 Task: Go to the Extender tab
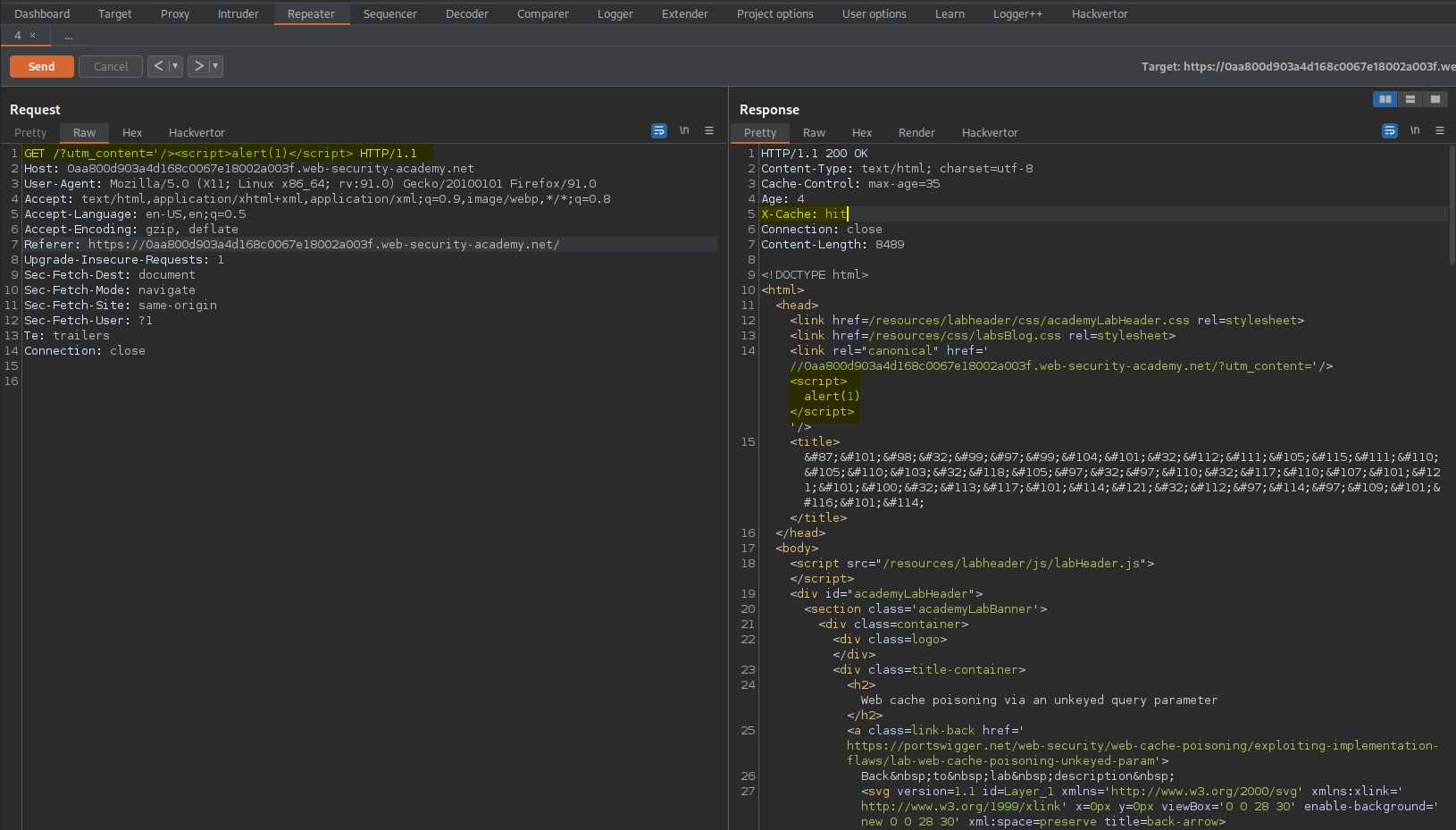point(685,13)
